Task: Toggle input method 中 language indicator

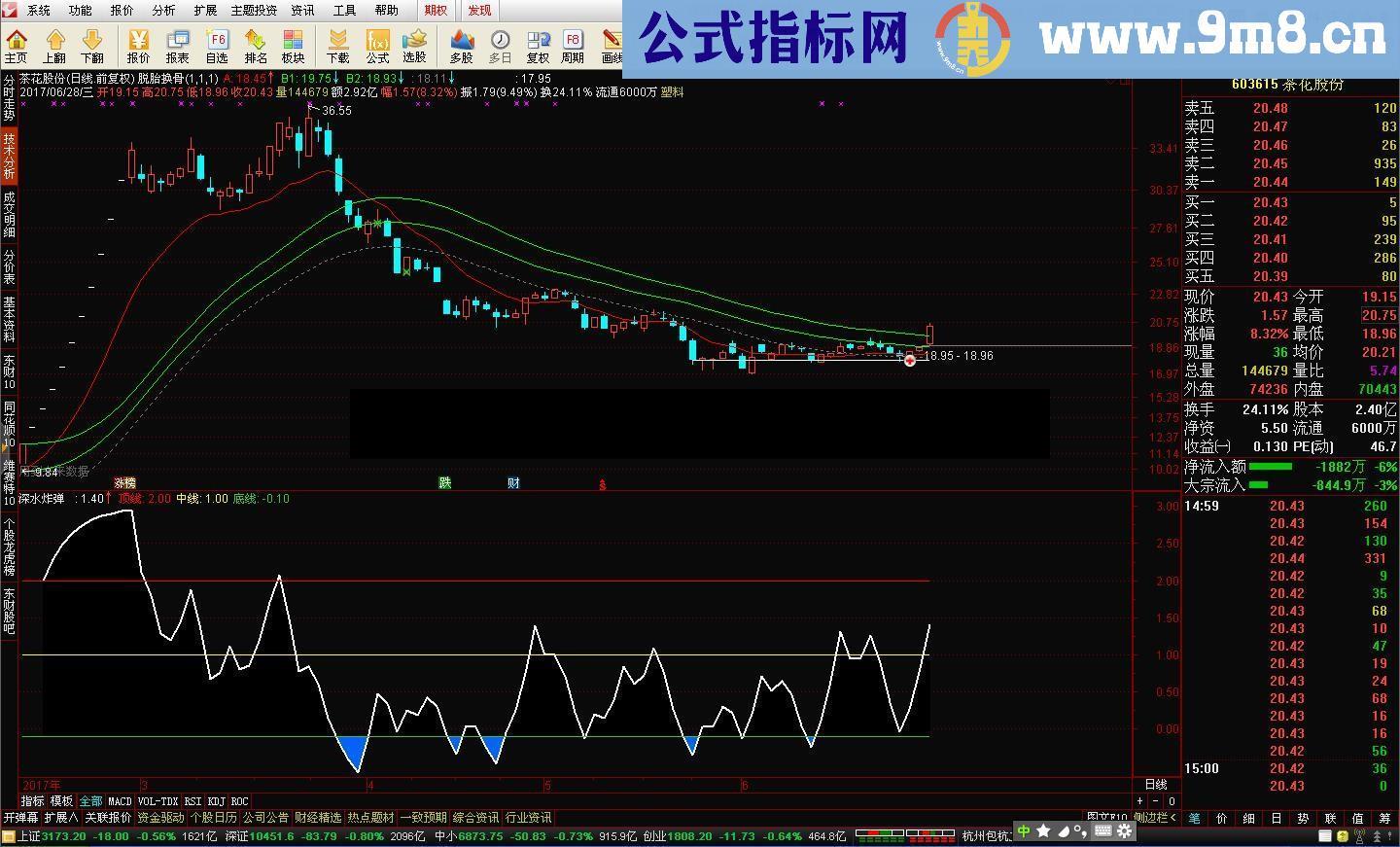Action: pos(1024,831)
